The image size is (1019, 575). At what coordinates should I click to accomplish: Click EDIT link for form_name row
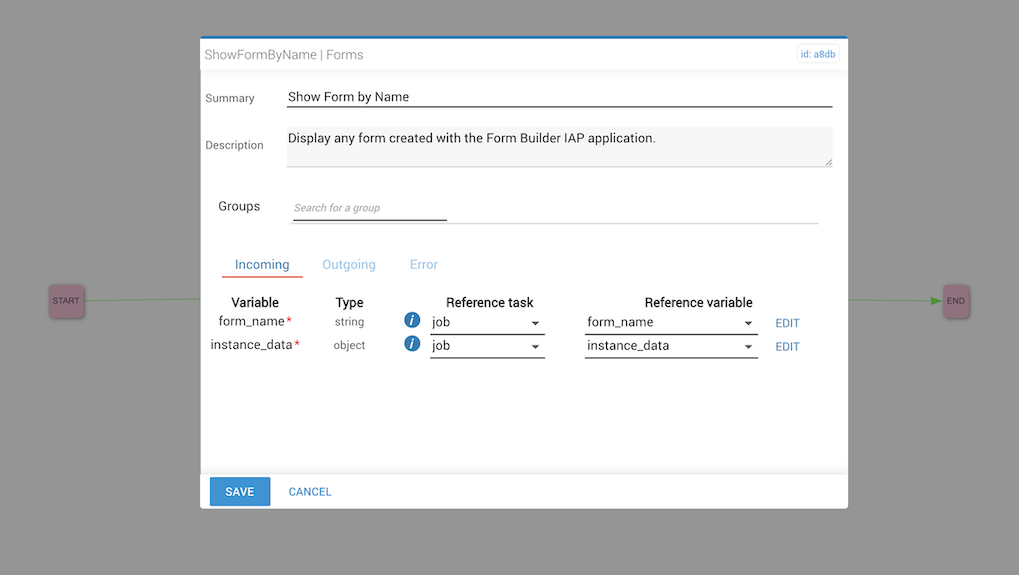click(x=787, y=323)
